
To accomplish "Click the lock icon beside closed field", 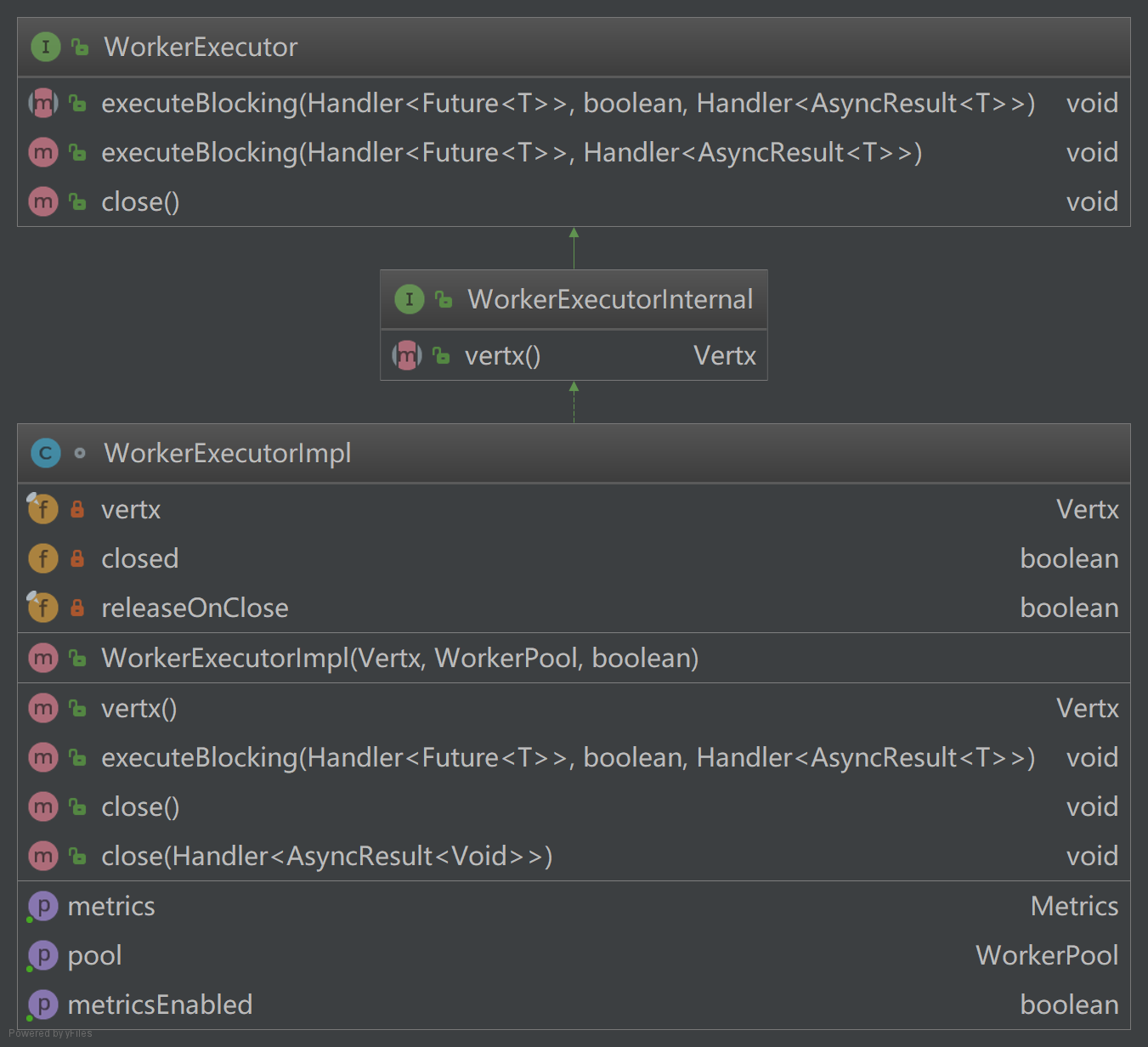I will coord(77,558).
